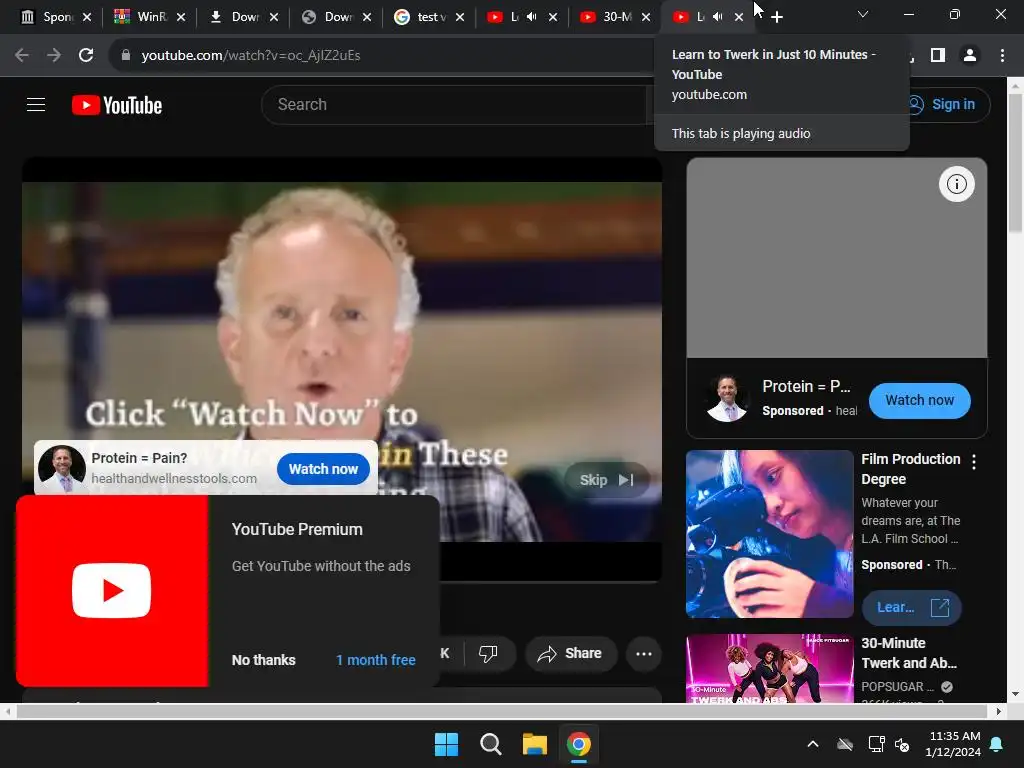This screenshot has width=1024, height=768.
Task: Open File Explorer from taskbar
Action: [x=534, y=744]
